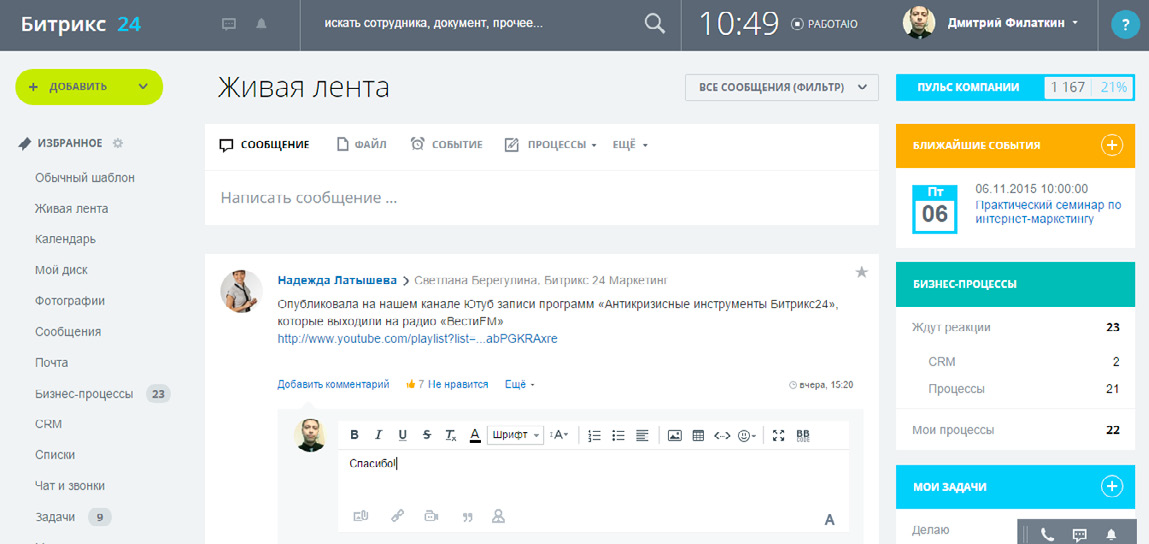The image size is (1149, 544).
Task: Open Календарь from sidebar
Action: coord(65,239)
